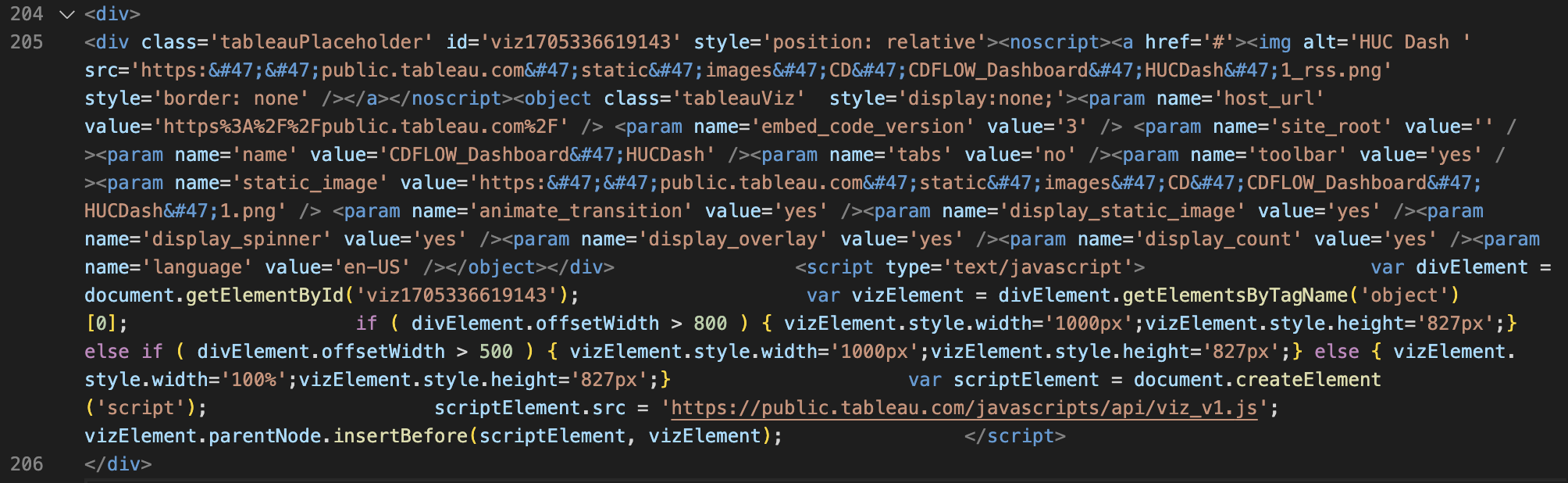The image size is (1568, 483).
Task: Click the 'tabs' param name
Action: [920, 155]
